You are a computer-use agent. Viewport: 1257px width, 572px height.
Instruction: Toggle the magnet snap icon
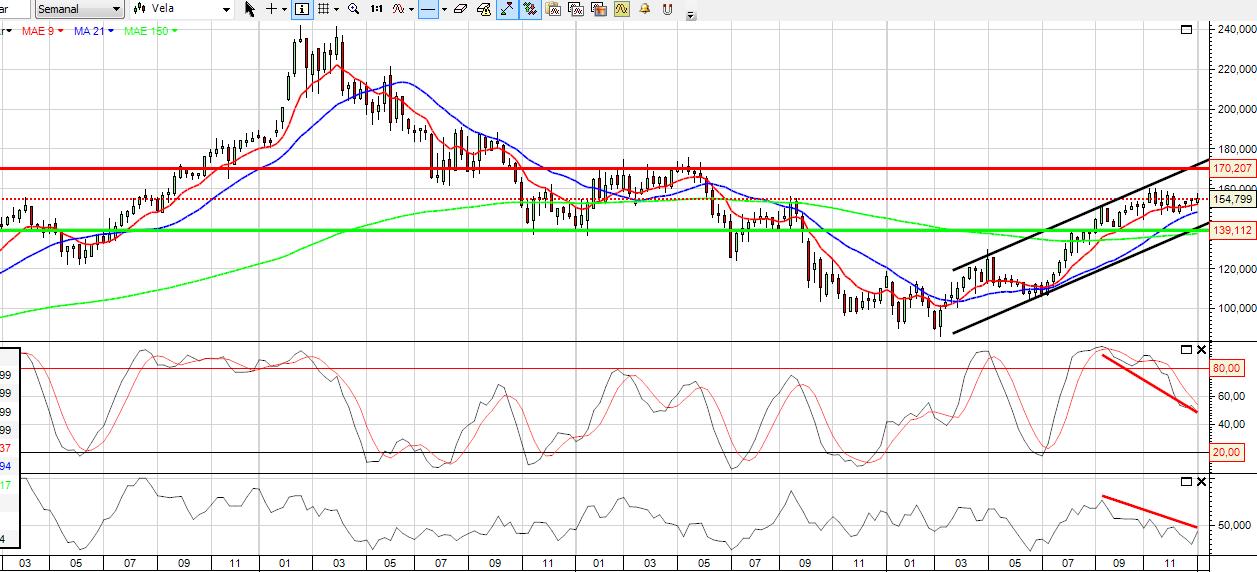[x=667, y=9]
